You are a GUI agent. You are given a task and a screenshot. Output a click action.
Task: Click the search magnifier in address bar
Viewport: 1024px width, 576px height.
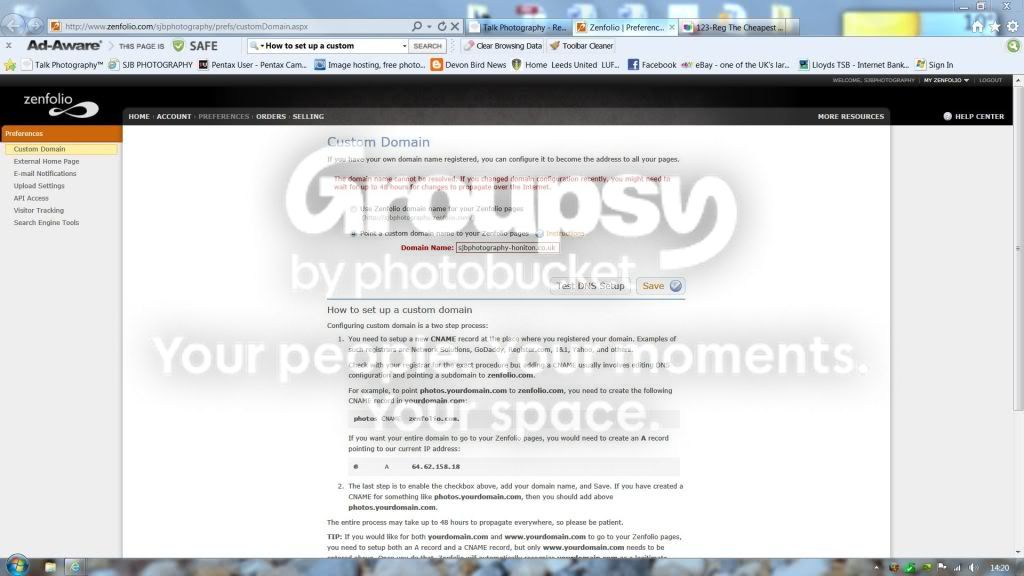[417, 26]
